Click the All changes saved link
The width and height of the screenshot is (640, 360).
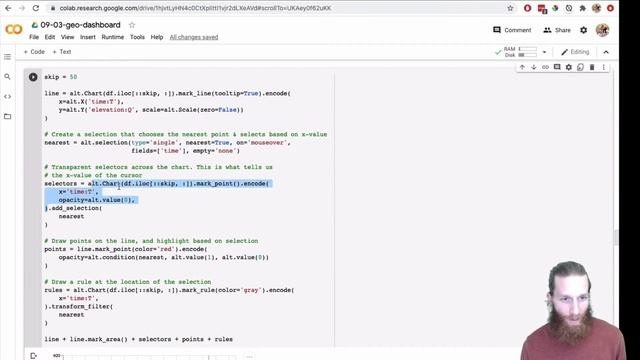click(x=194, y=37)
